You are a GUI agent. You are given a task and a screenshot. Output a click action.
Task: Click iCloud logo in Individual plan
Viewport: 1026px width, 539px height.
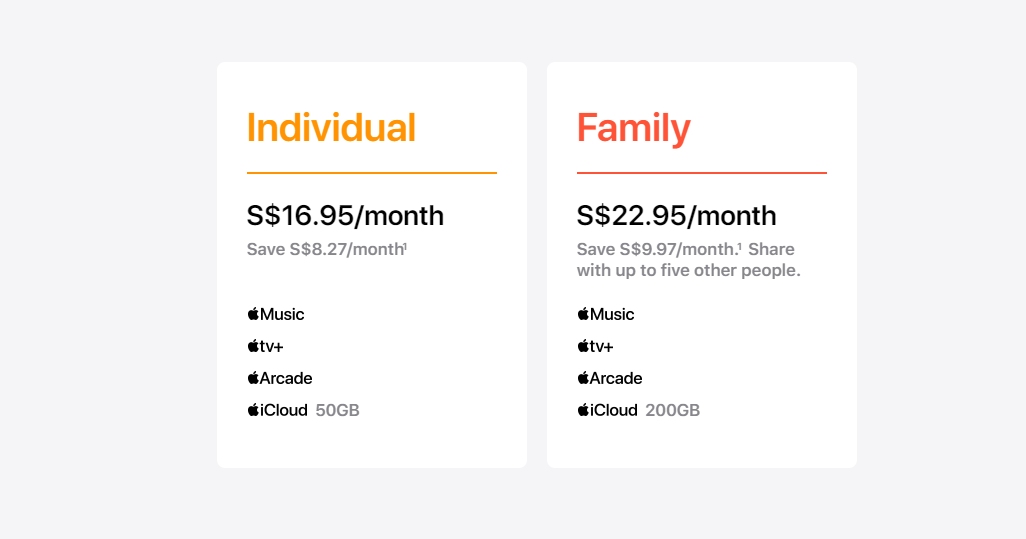(x=277, y=410)
